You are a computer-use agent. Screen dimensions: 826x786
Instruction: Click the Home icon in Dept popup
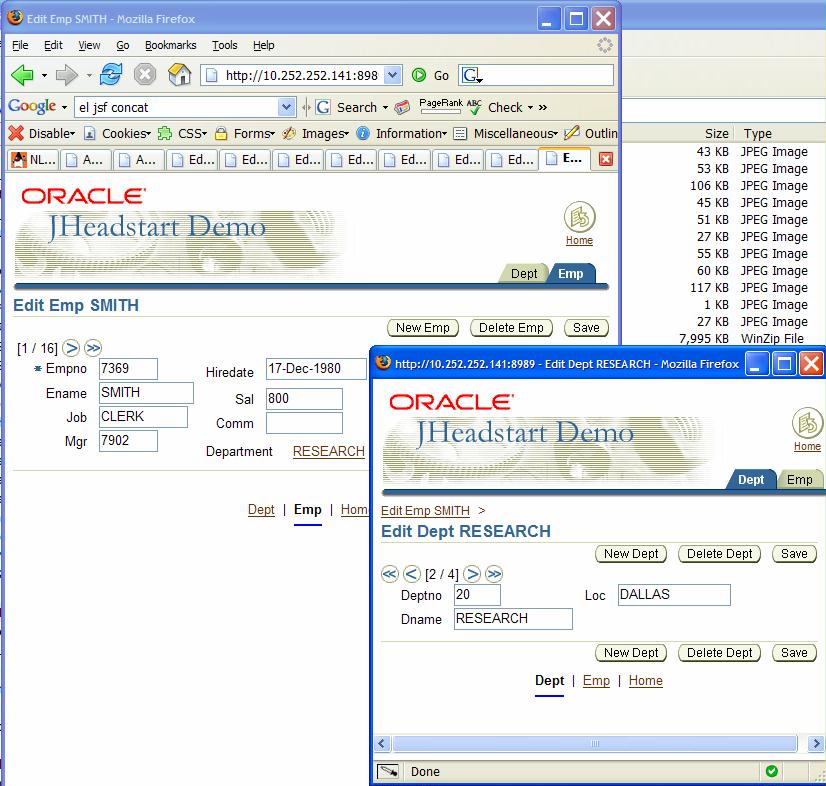[807, 423]
